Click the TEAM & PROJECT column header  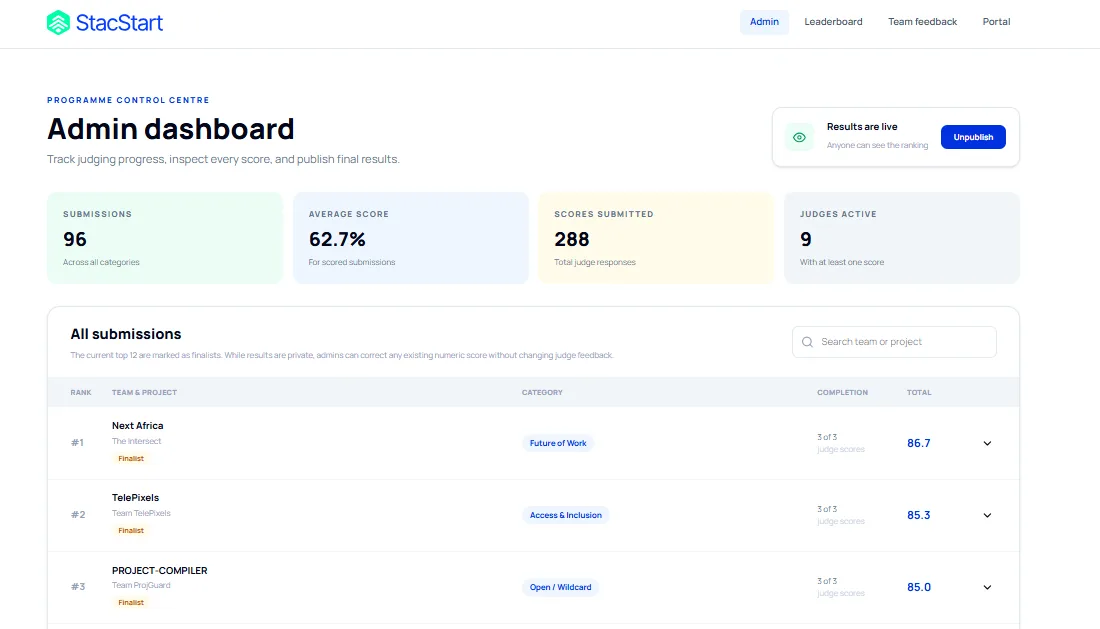[x=144, y=393]
